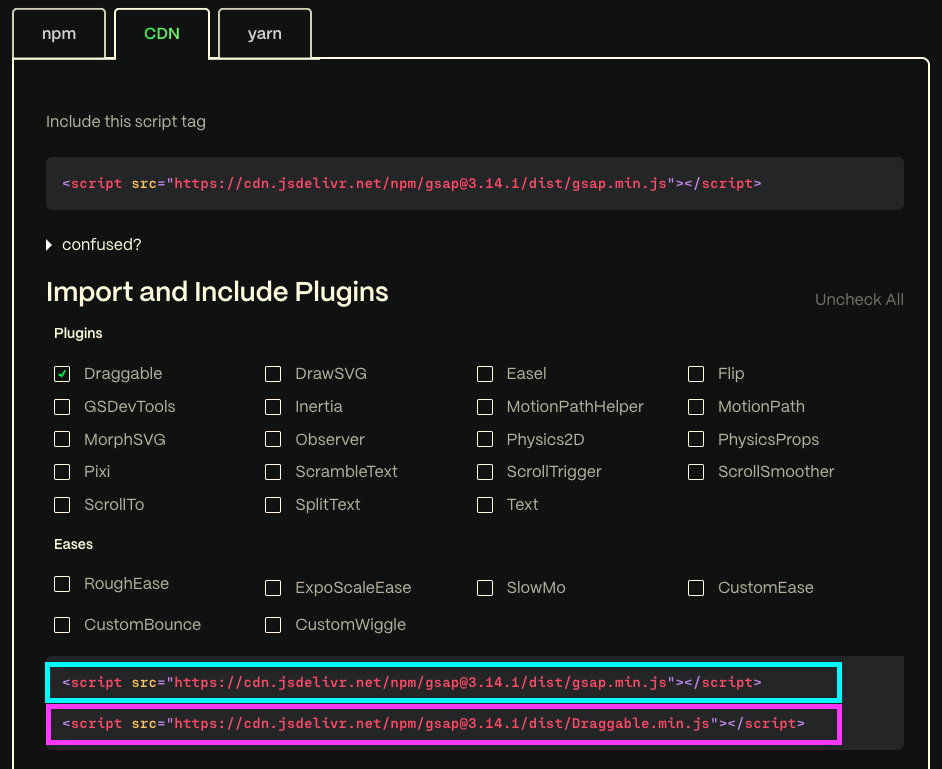Enable the MorphSVG plugin checkbox
The width and height of the screenshot is (942, 769).
62,440
